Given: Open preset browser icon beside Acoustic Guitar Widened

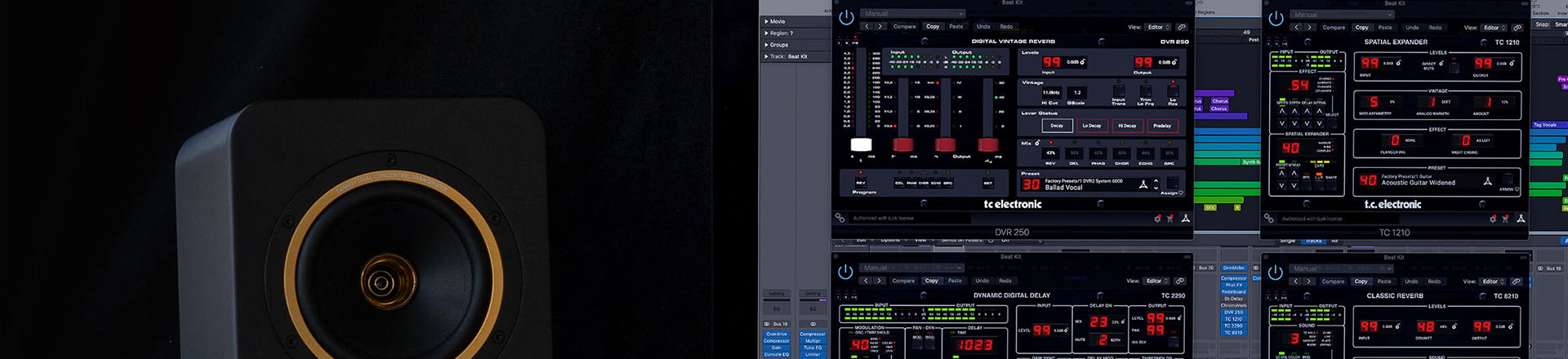Looking at the screenshot, I should coord(1487,181).
